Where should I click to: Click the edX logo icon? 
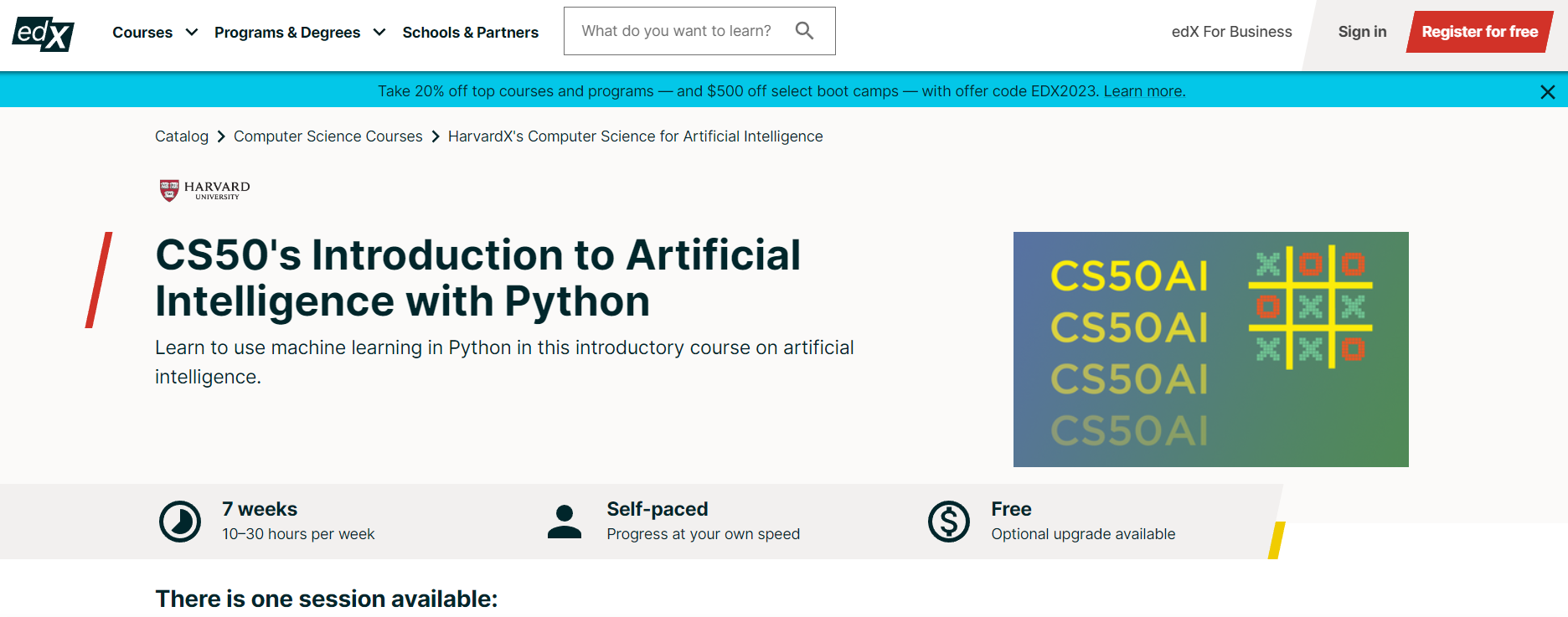click(44, 33)
